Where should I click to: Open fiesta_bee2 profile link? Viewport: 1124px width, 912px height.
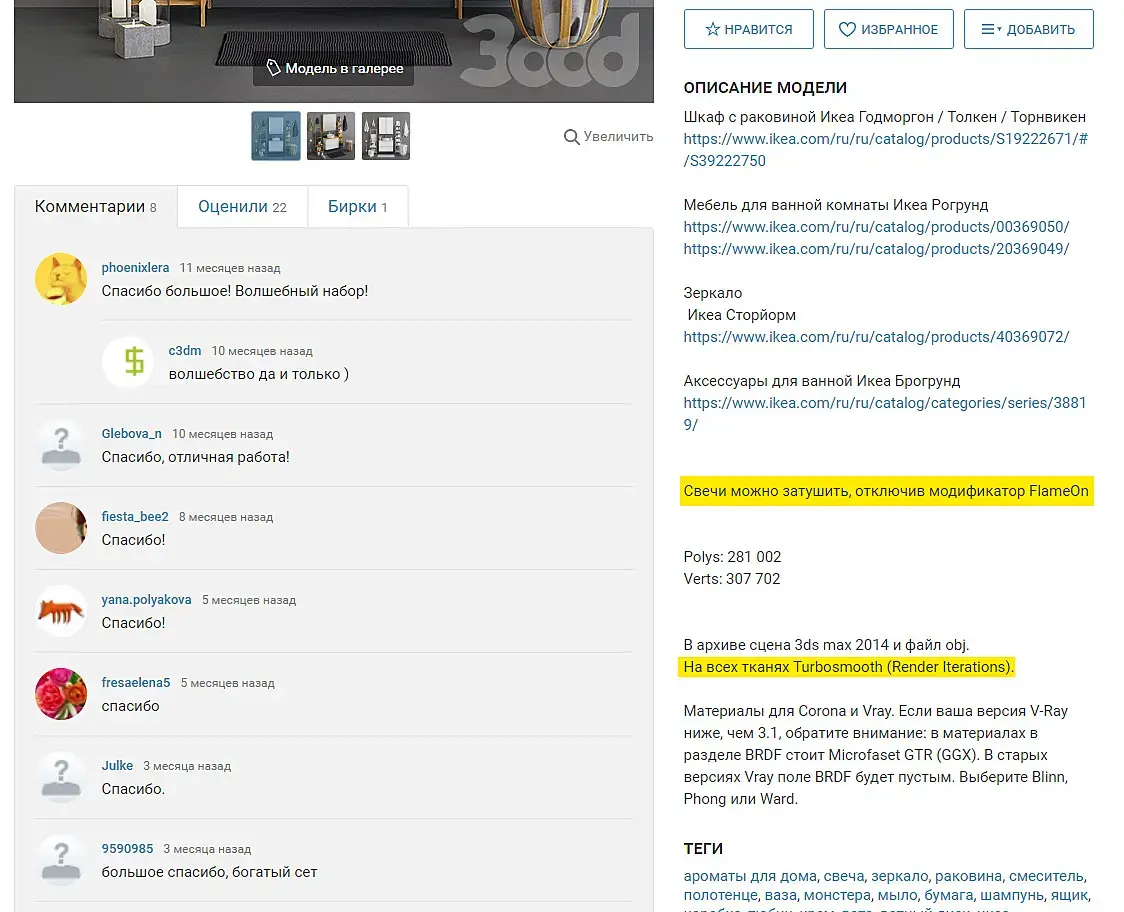click(x=135, y=516)
